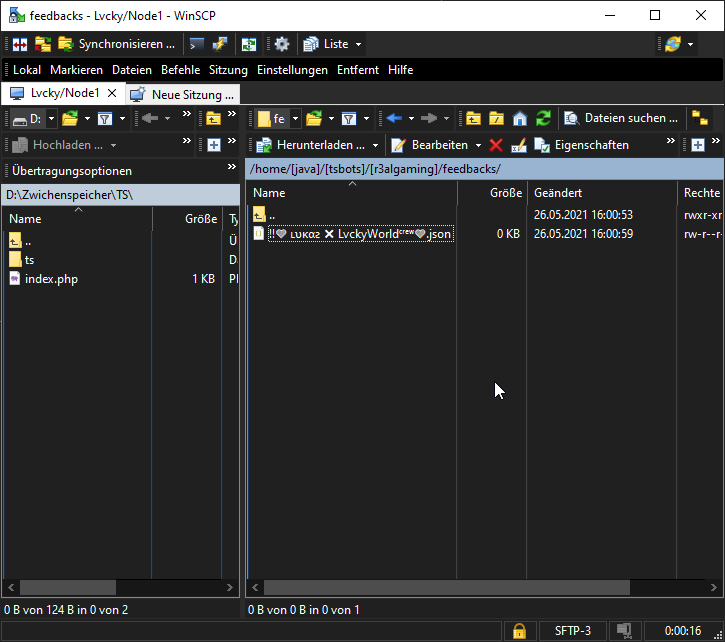This screenshot has width=725, height=642.
Task: Switch to the Neue Sitzung tab
Action: point(183,94)
